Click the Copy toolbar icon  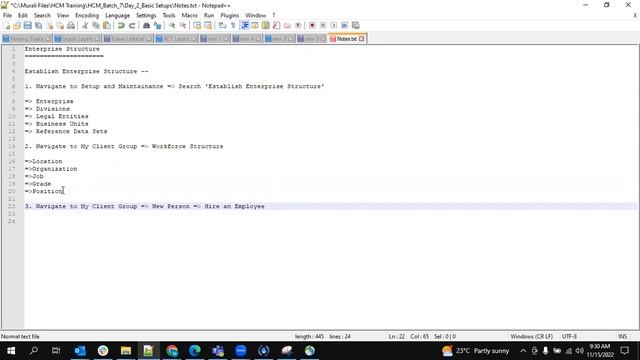click(x=96, y=25)
